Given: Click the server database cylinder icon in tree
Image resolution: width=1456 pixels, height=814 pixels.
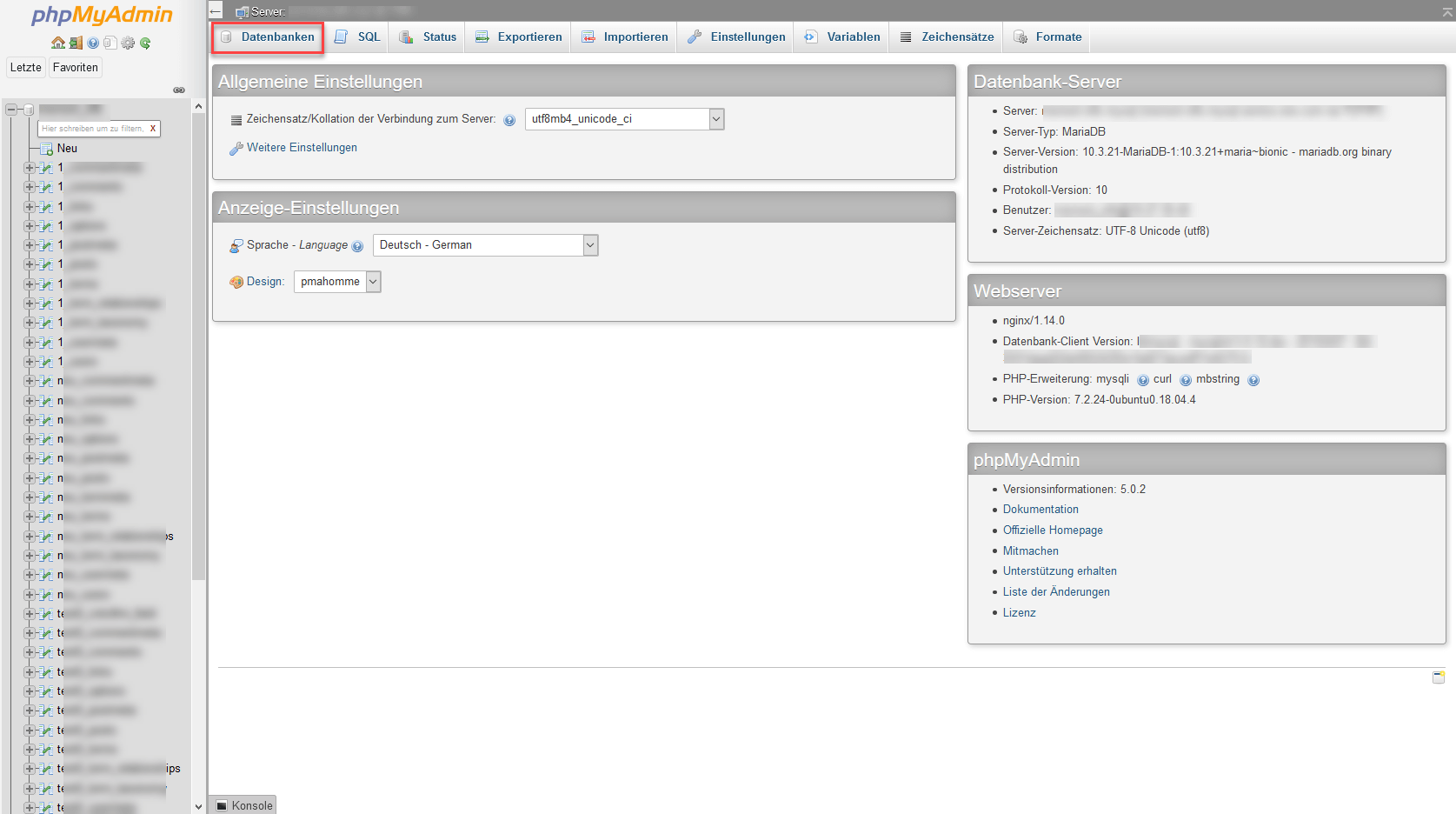Looking at the screenshot, I should point(29,110).
